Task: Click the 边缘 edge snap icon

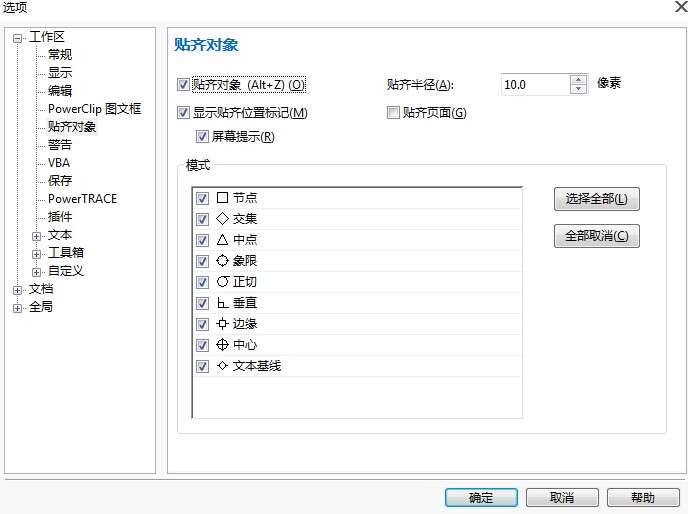Action: 222,323
